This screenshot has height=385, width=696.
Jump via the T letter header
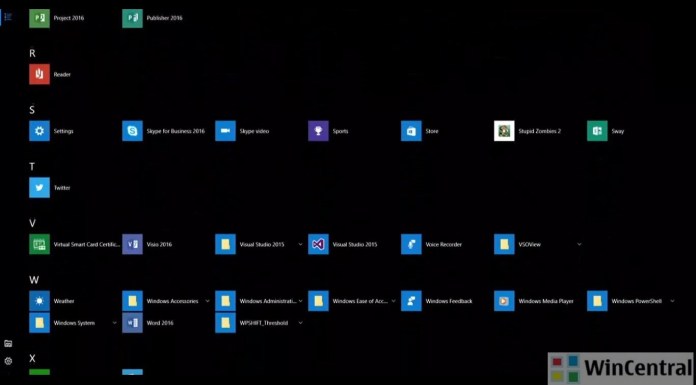click(32, 167)
